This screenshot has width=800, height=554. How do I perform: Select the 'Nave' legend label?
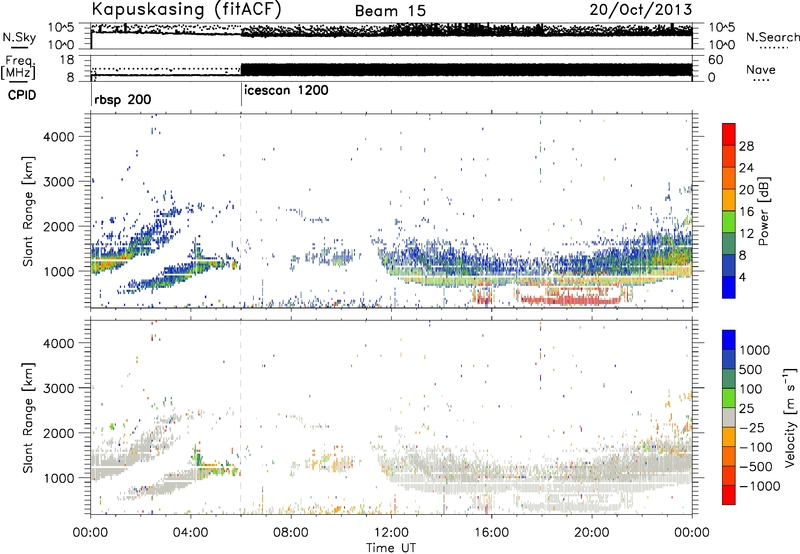pos(760,69)
